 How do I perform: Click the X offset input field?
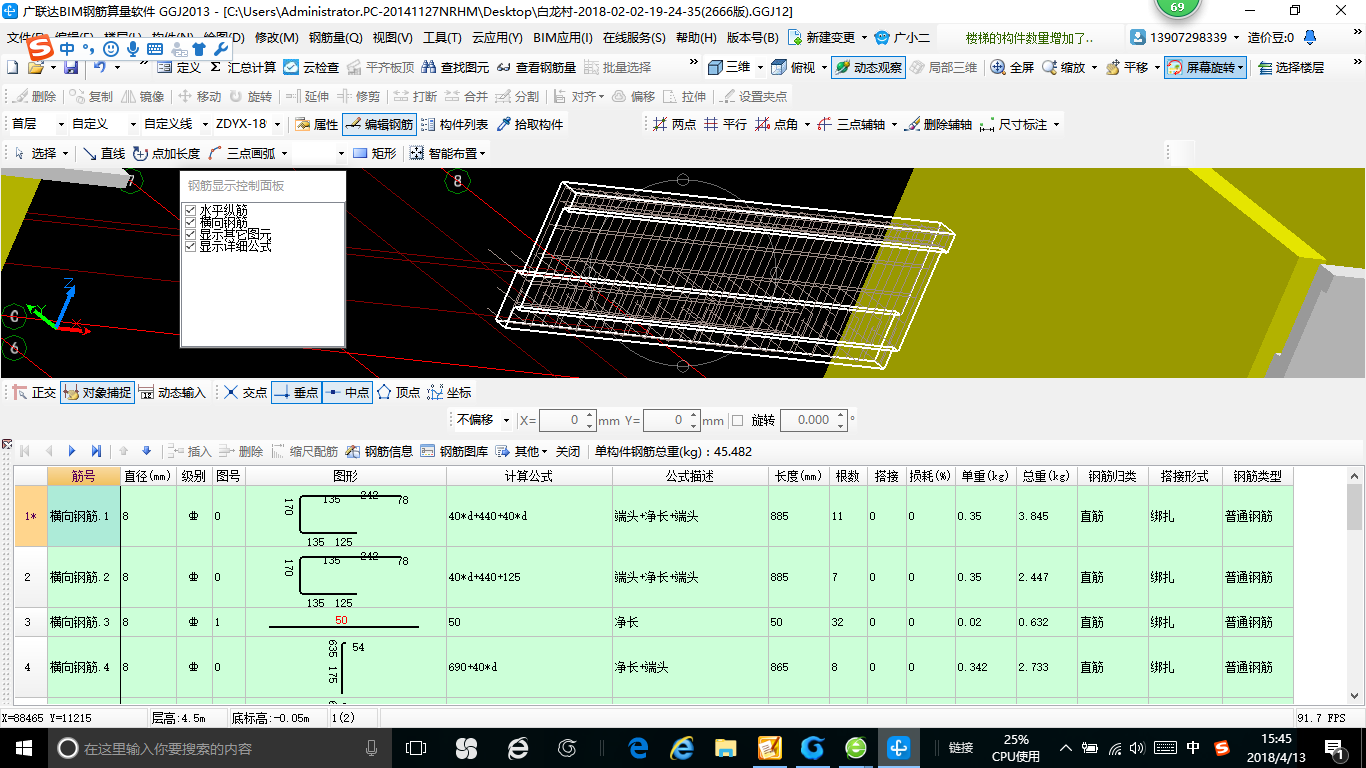tap(568, 420)
